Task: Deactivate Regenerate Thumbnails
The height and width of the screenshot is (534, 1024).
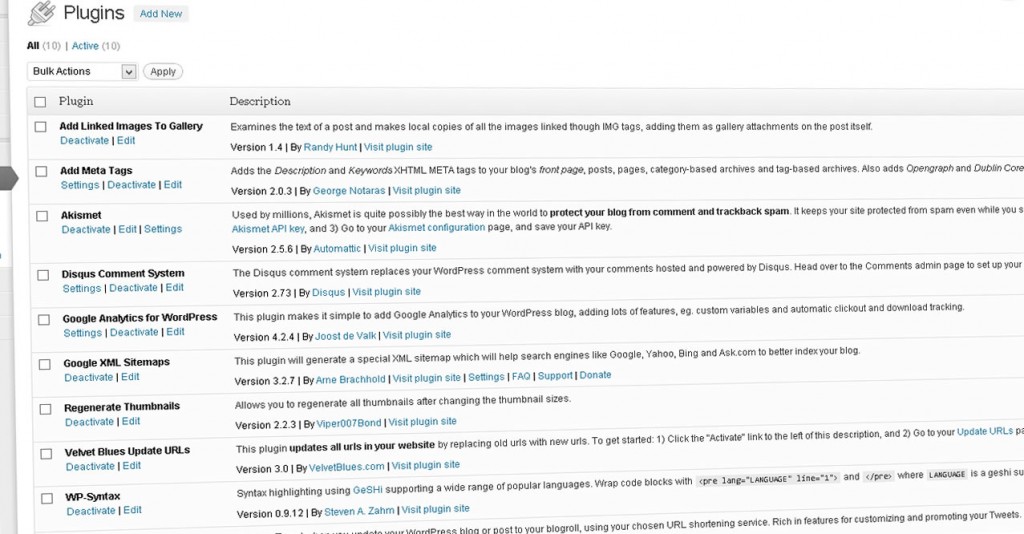Action: 89,422
